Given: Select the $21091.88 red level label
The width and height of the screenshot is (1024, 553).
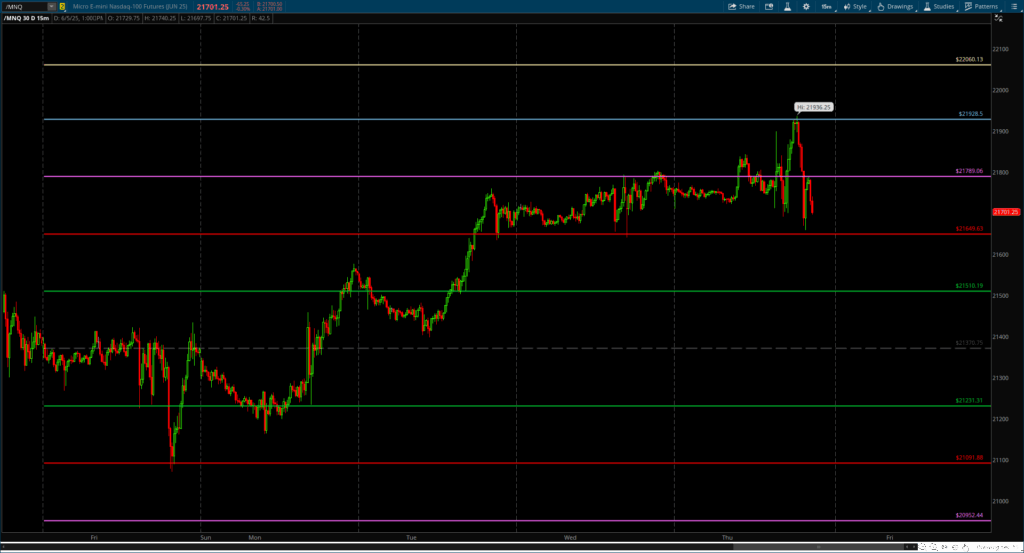Looking at the screenshot, I should [969, 458].
